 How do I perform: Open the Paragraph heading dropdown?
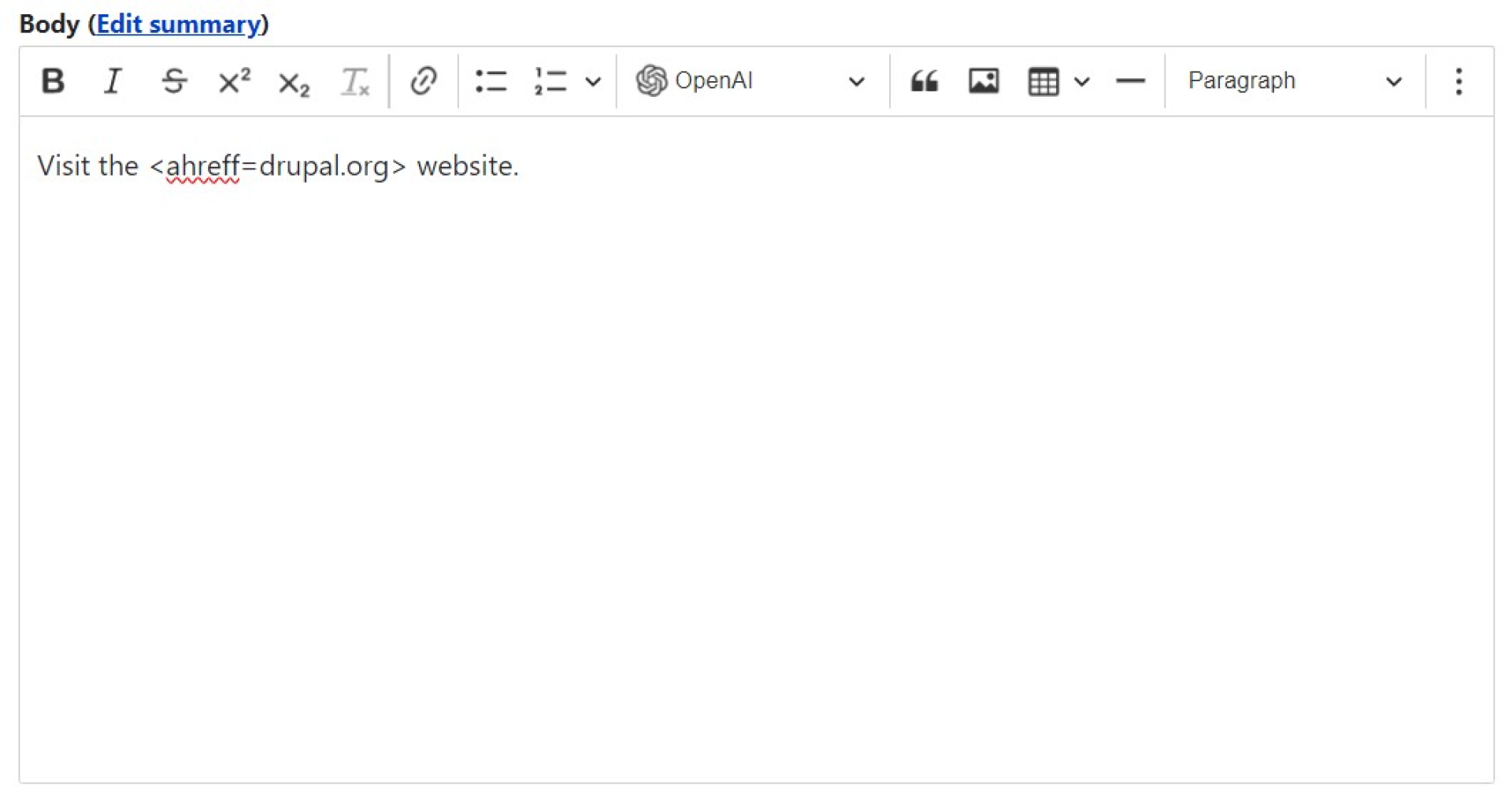tap(1295, 81)
